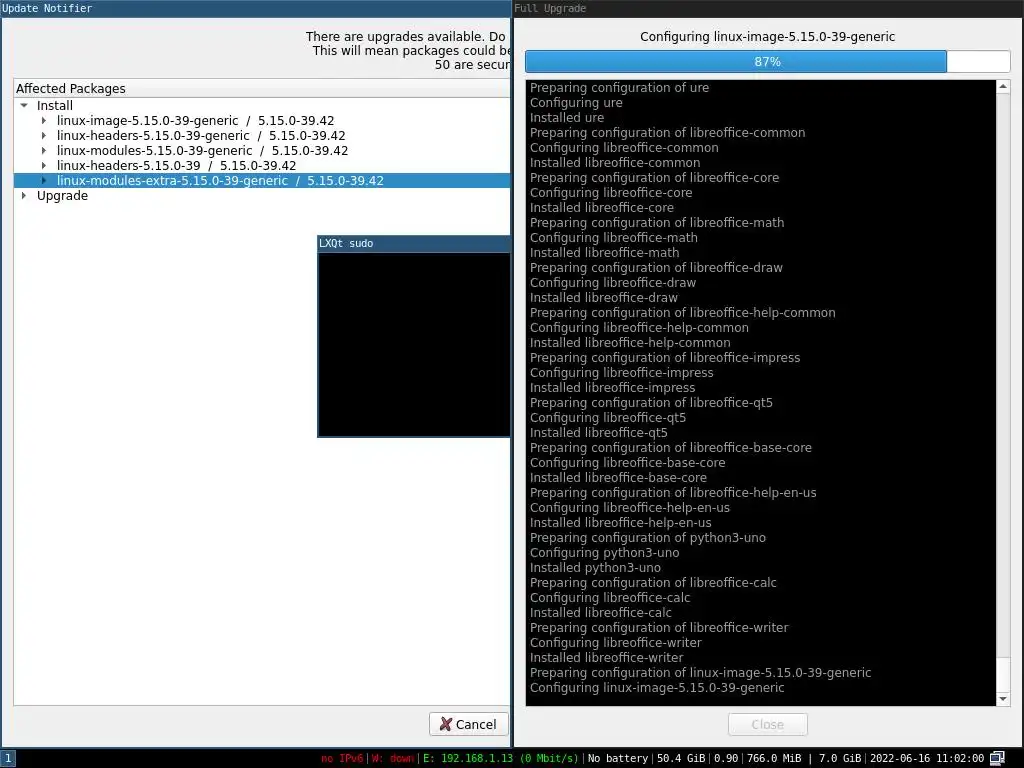This screenshot has height=768, width=1024.
Task: Click the Upgrade group label
Action: click(62, 196)
